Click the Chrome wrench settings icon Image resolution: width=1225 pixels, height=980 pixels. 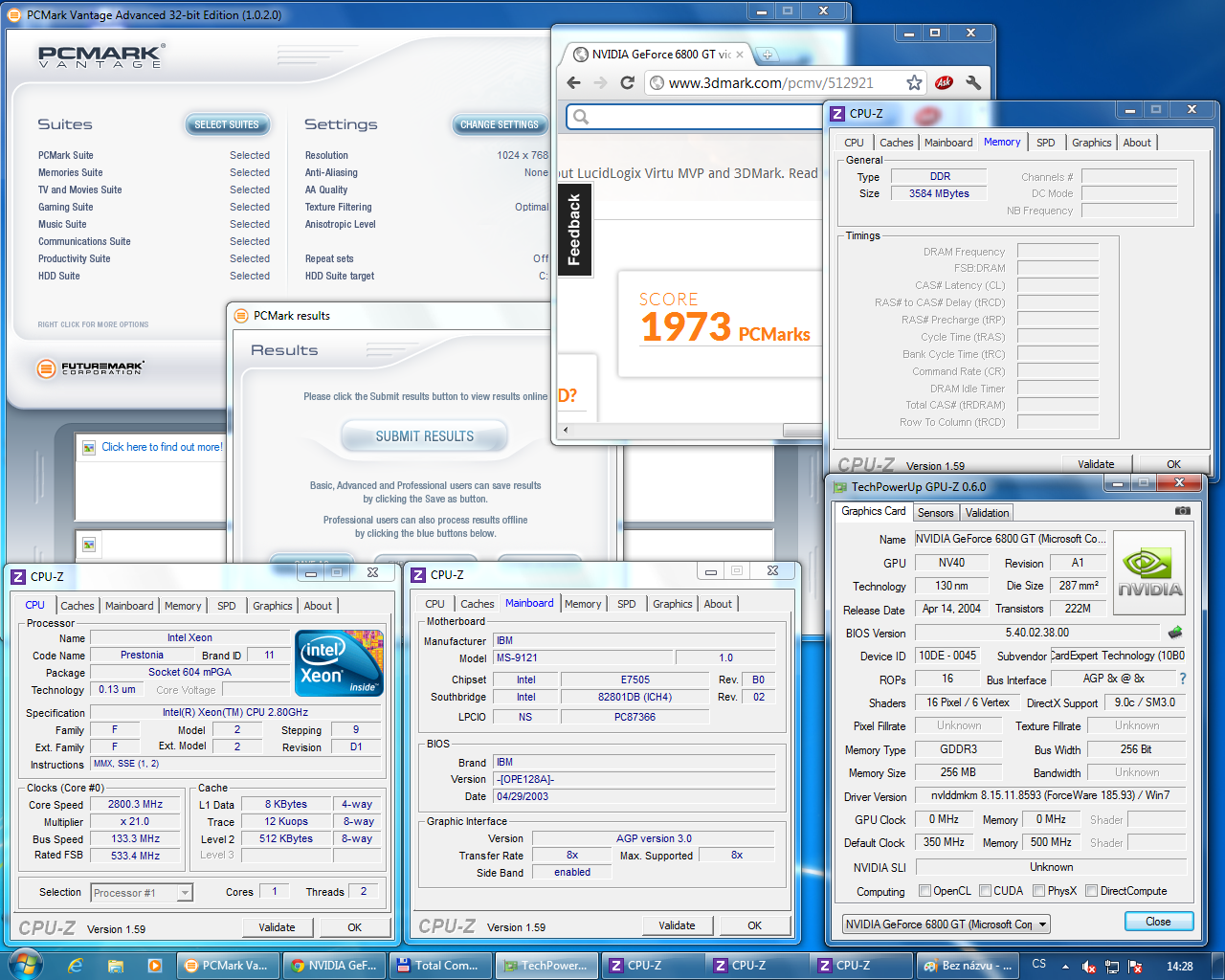tap(973, 82)
